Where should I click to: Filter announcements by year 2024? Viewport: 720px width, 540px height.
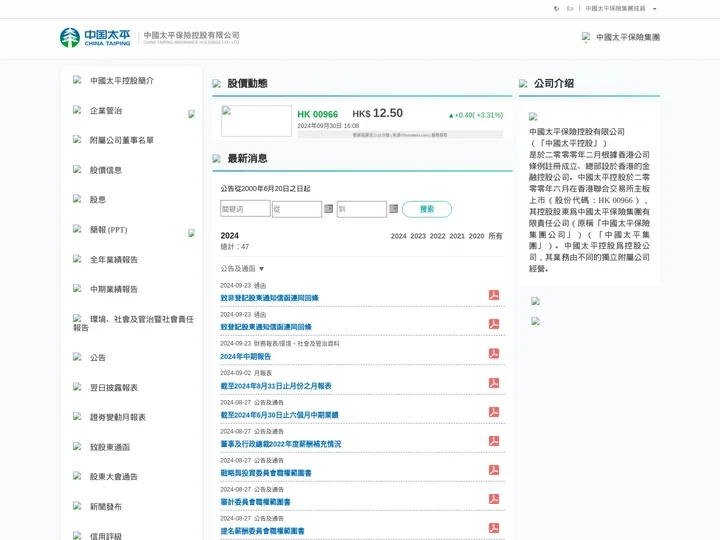399,236
